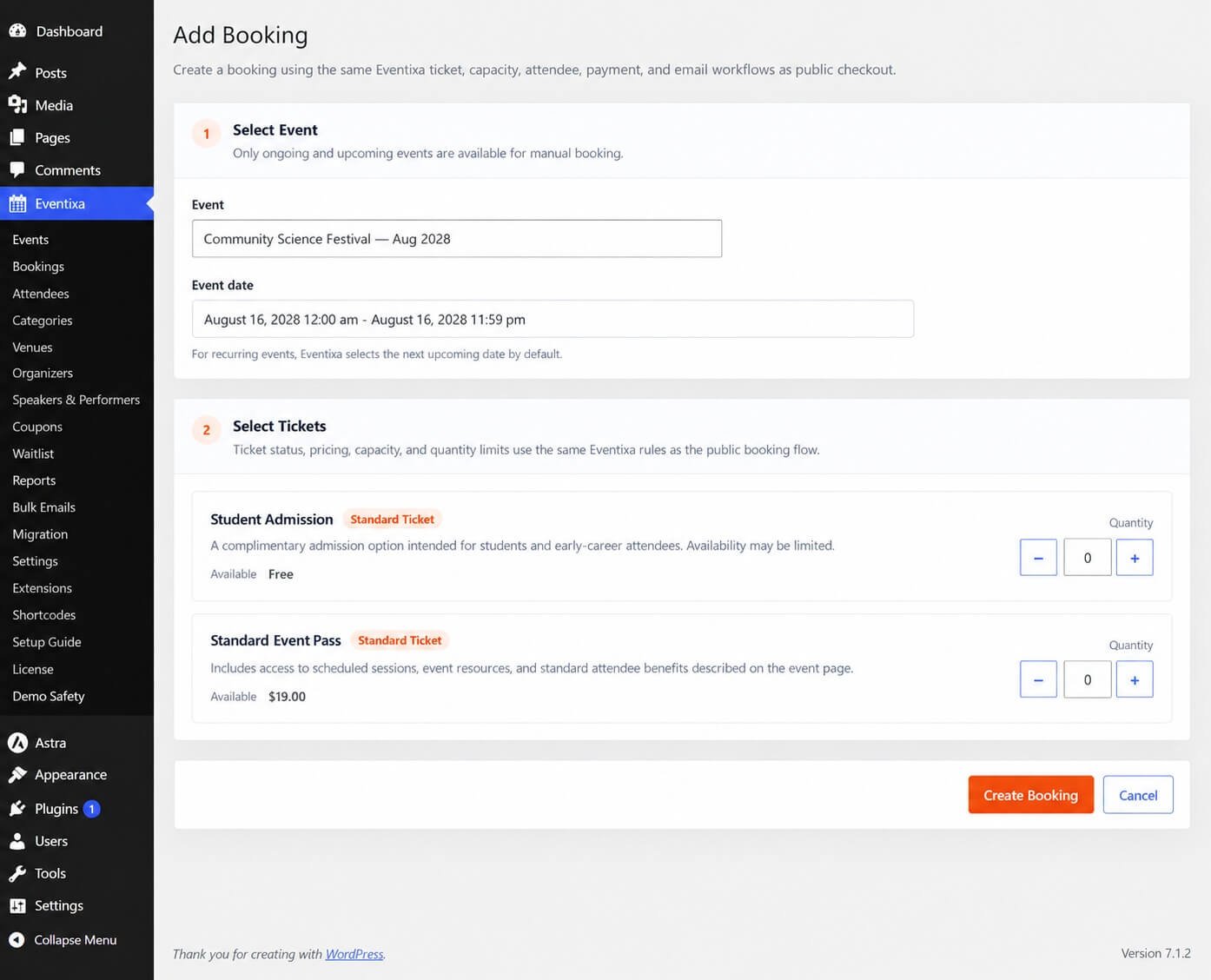The height and width of the screenshot is (980, 1211).
Task: Click Standard Event Pass's Standard Ticket badge
Action: click(x=400, y=640)
